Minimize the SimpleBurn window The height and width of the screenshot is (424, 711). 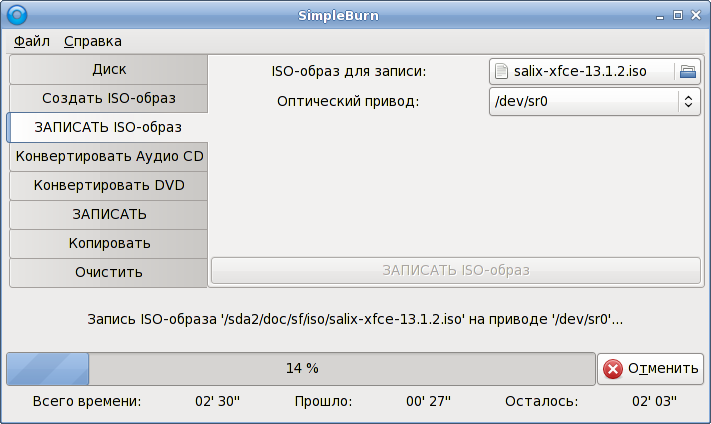660,15
